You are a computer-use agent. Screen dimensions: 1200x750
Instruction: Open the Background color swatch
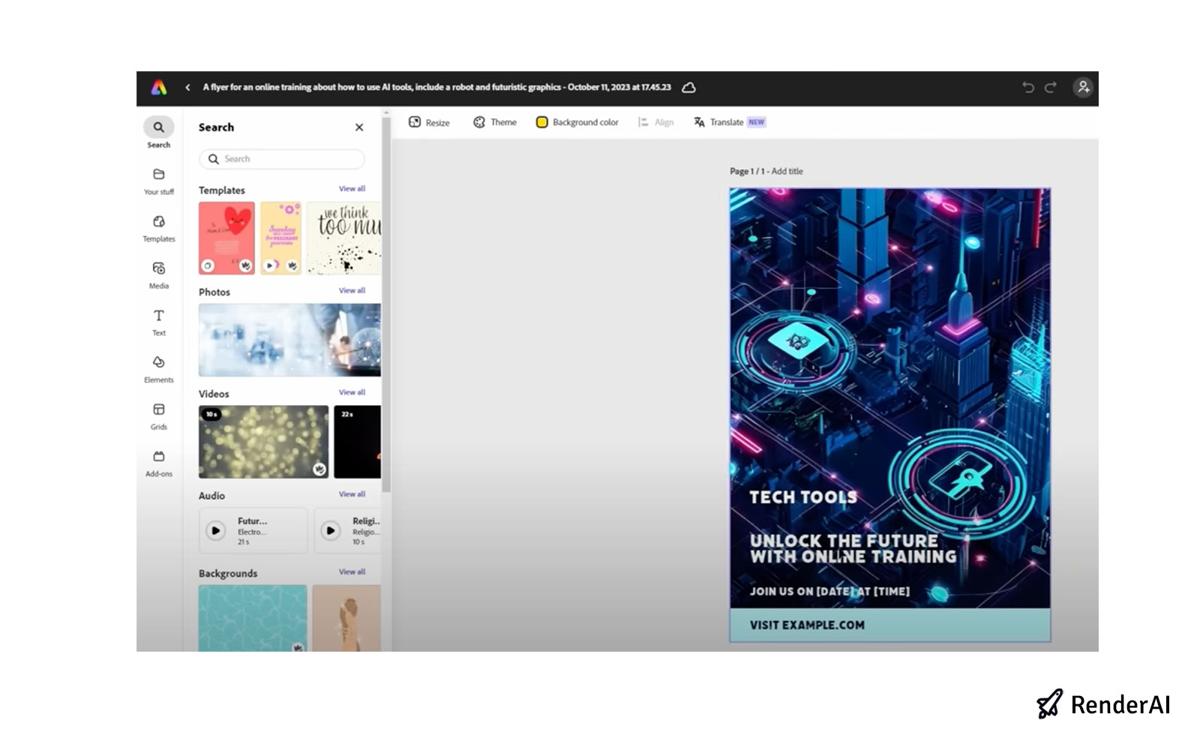[x=578, y=121]
